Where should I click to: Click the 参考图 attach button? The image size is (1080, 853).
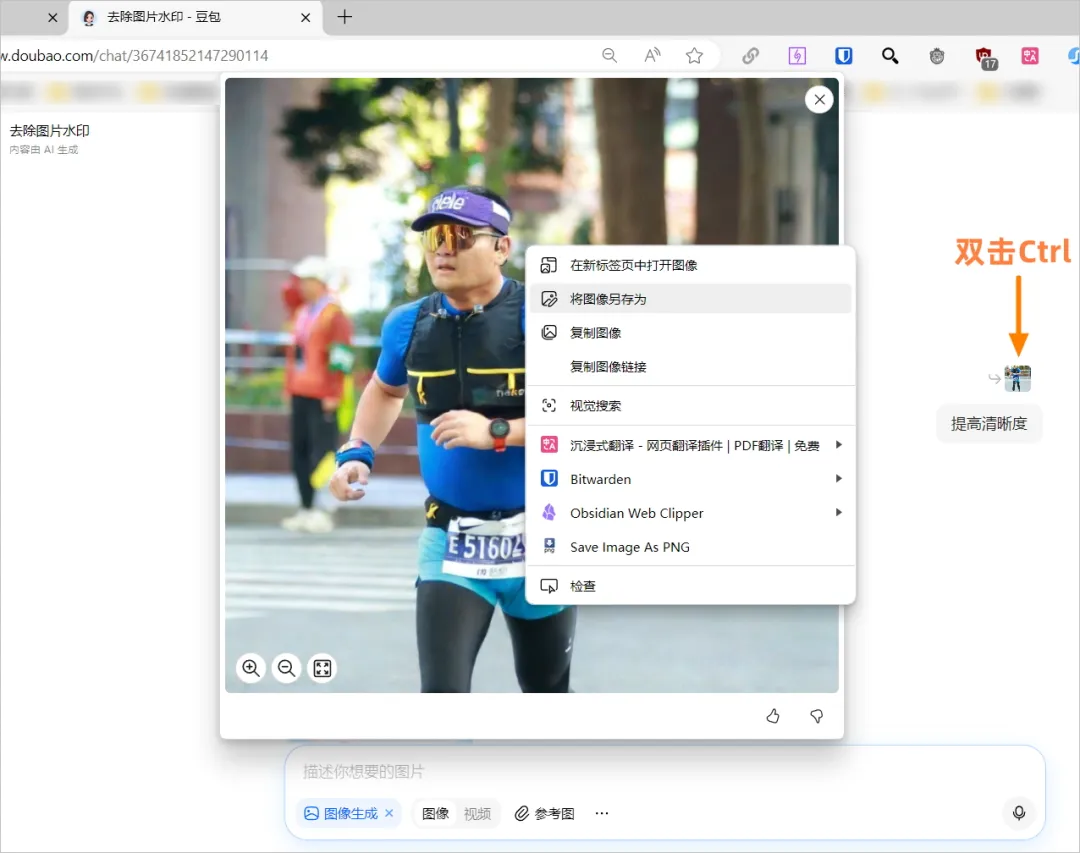[x=544, y=814]
